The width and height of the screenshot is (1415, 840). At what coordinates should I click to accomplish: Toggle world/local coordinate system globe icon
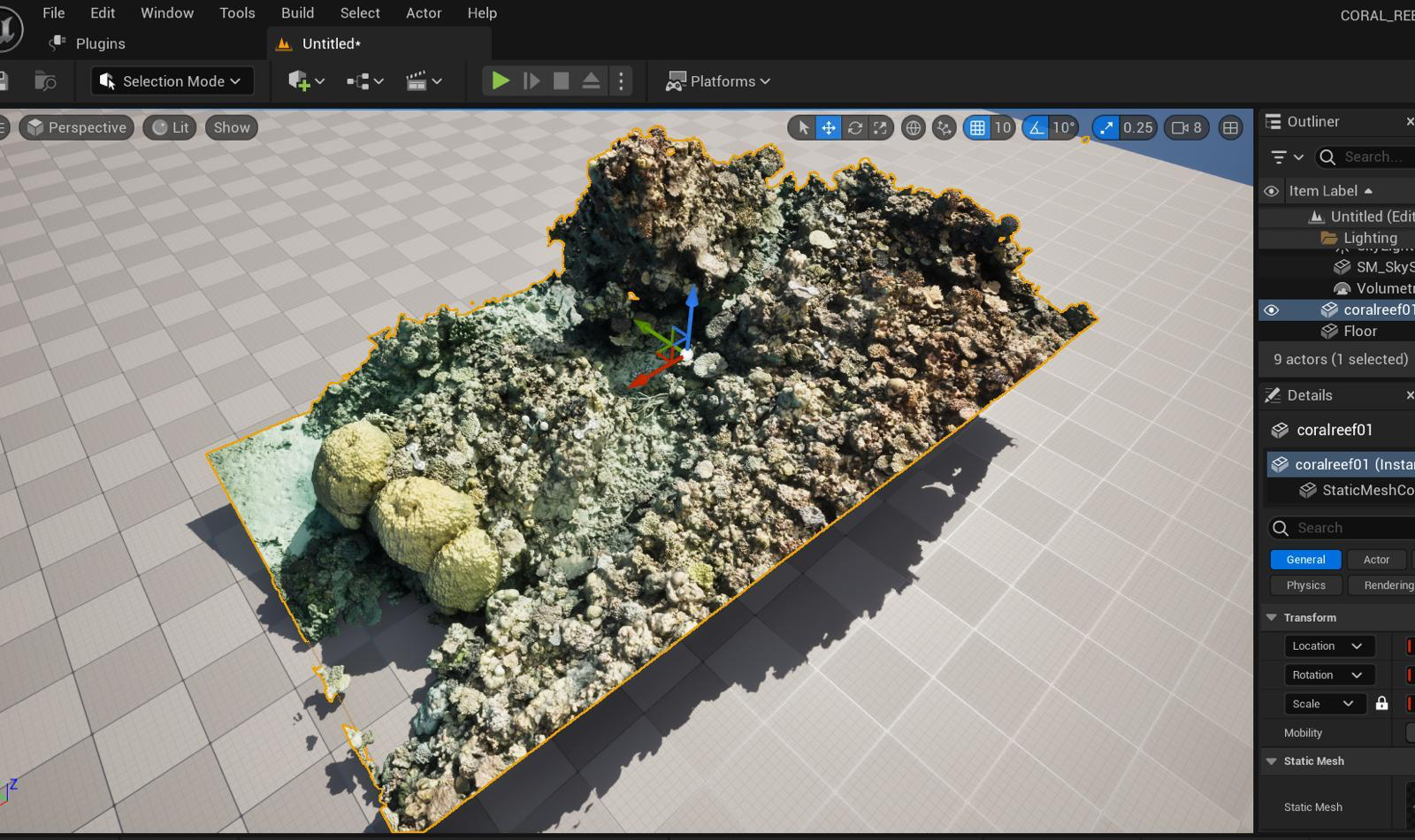point(912,127)
